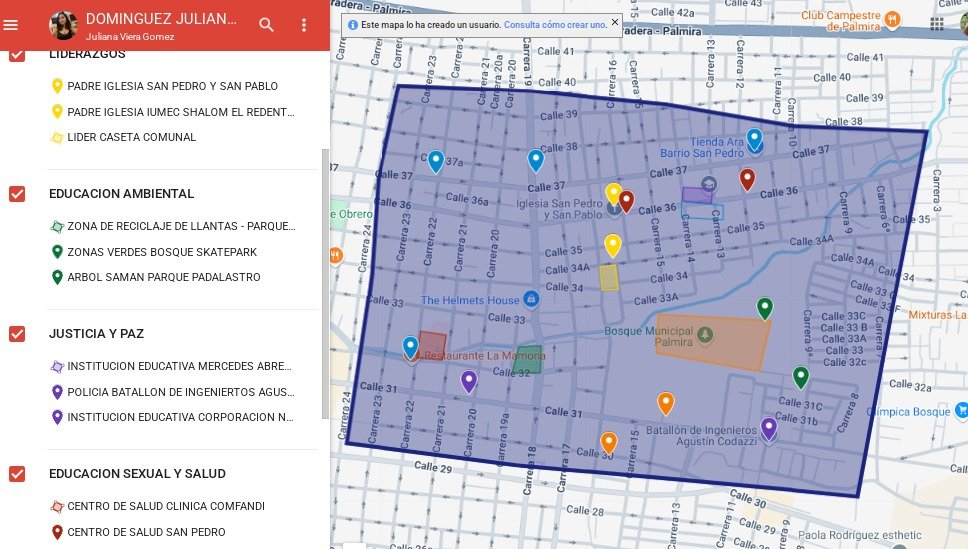Click the JUSTICIA Y PAZ layer heading
968x549 pixels.
(97, 334)
